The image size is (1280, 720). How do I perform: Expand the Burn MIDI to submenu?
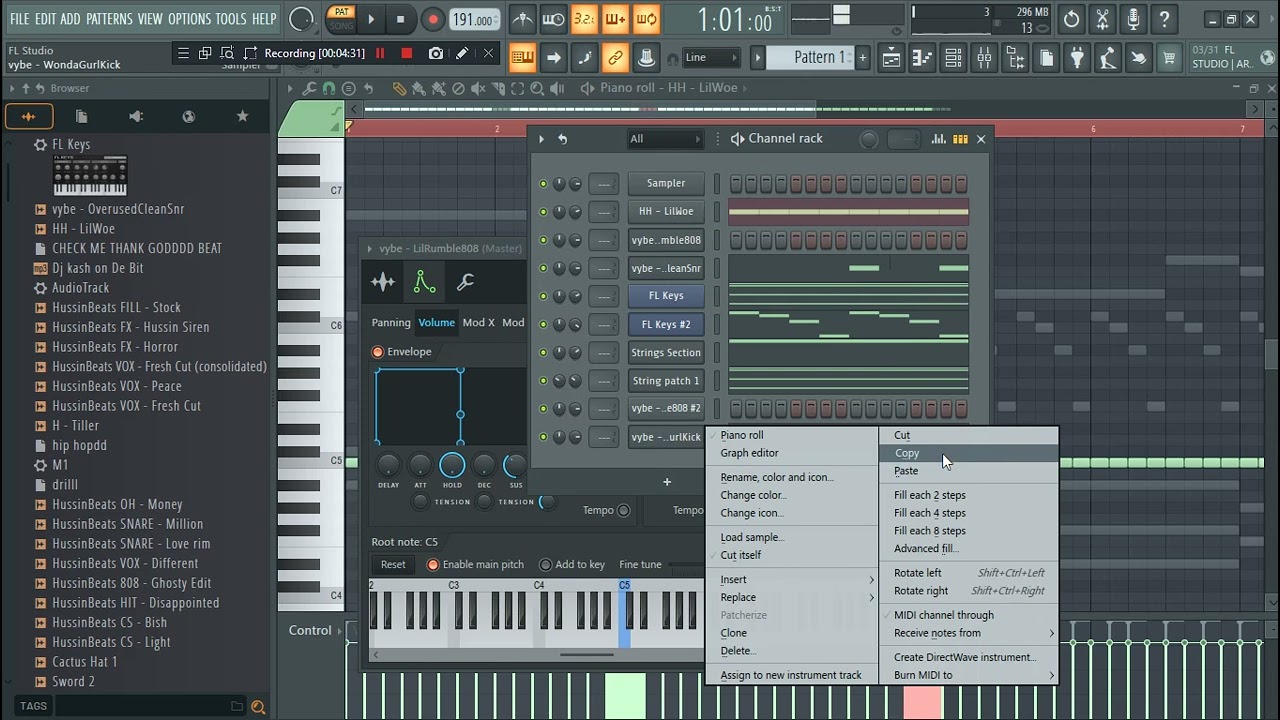pos(970,675)
